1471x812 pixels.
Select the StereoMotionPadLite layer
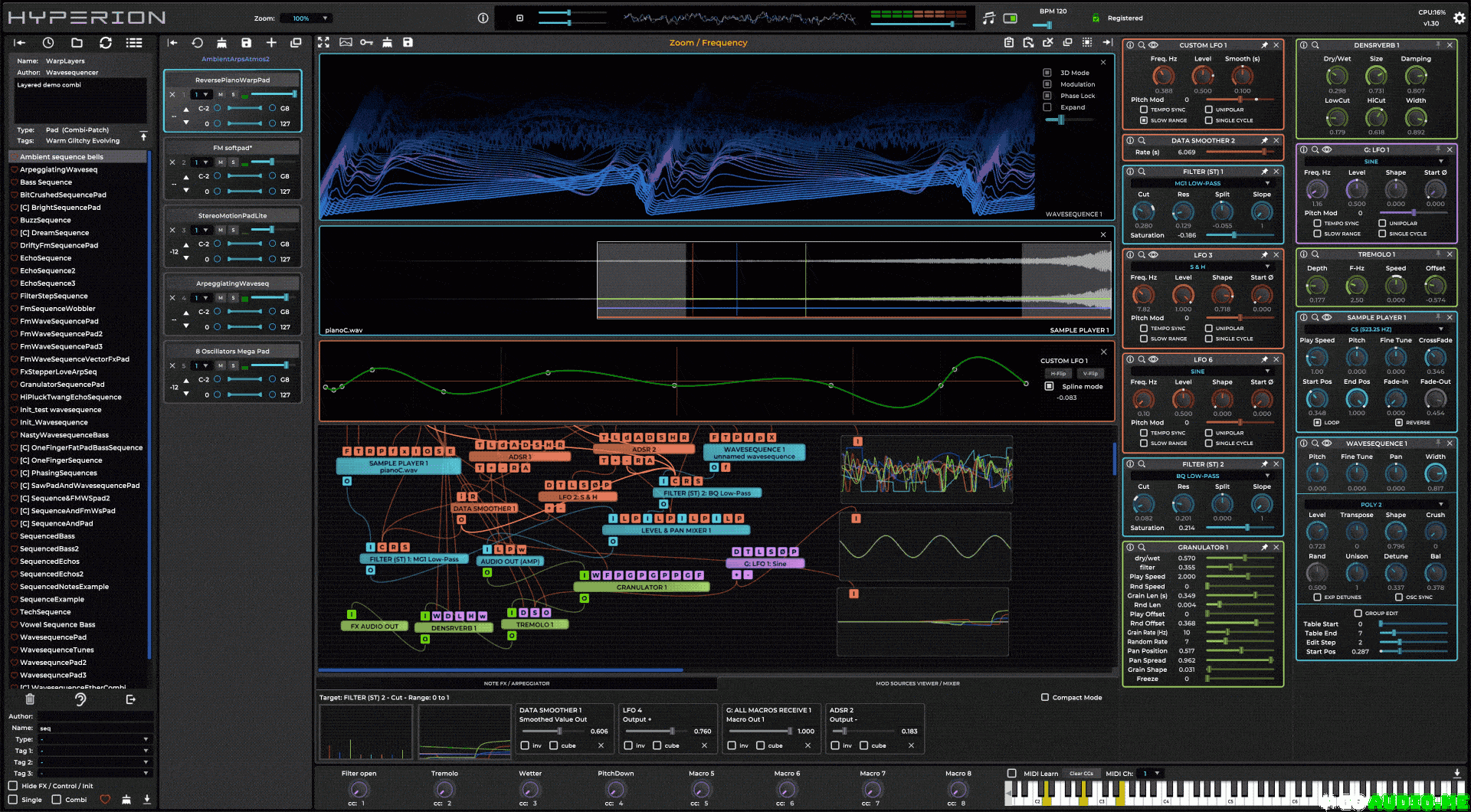(232, 215)
